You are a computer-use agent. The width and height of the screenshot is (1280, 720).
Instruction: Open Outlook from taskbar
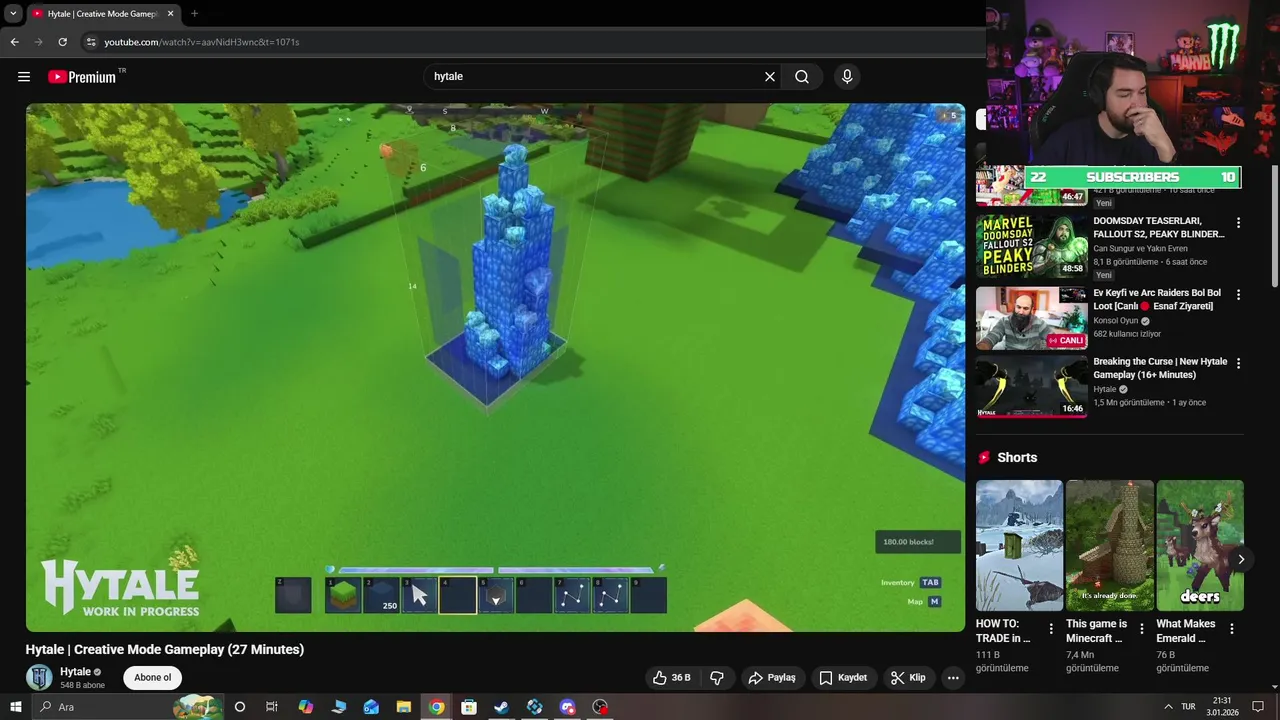point(371,707)
